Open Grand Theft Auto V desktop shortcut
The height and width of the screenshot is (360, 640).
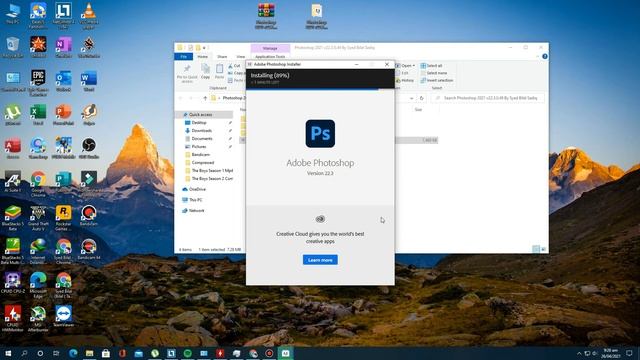pyautogui.click(x=38, y=218)
